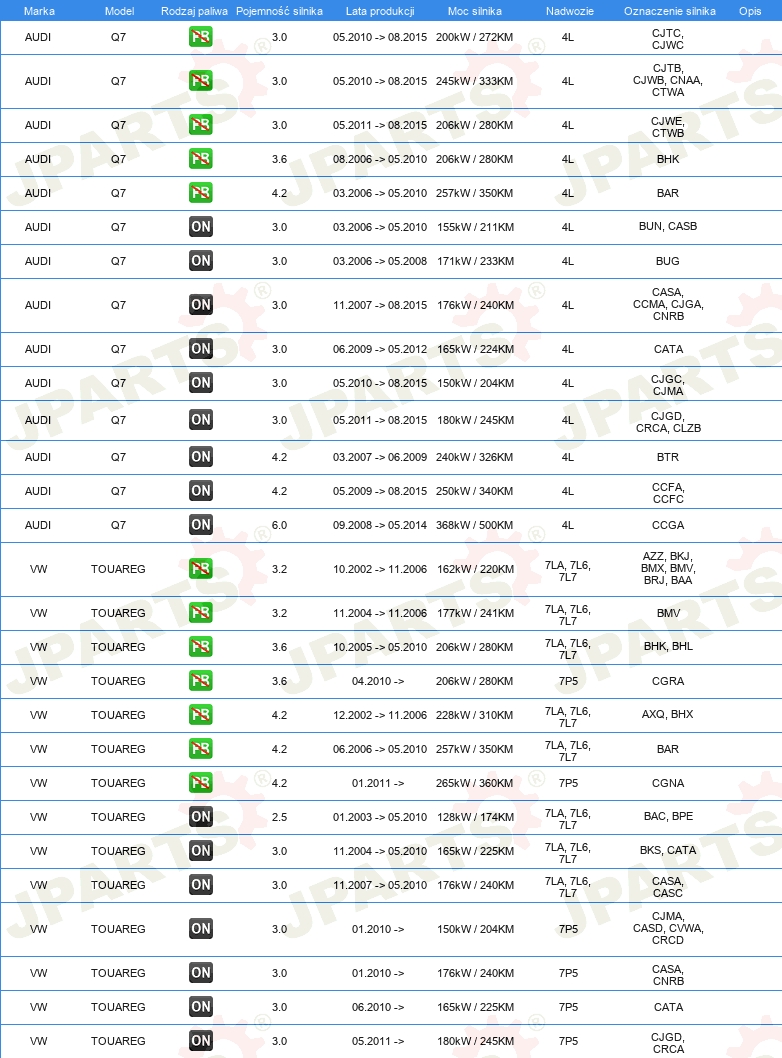Click the engine codes BAC, BPE
782x1058 pixels.
[x=668, y=816]
